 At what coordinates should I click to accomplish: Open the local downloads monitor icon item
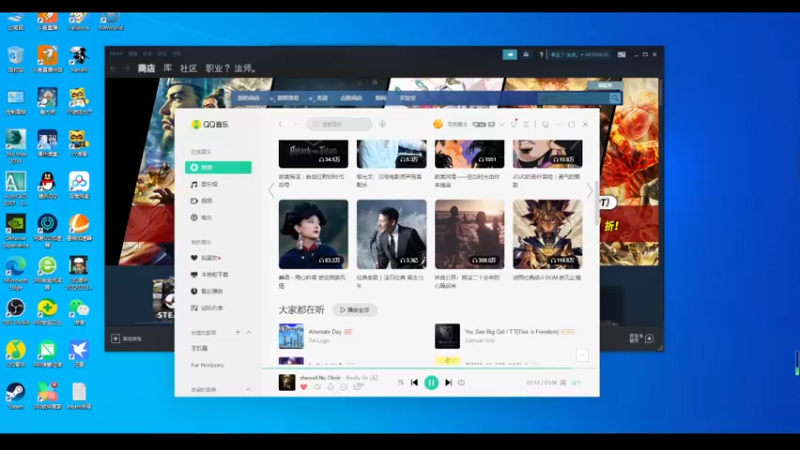coord(209,274)
